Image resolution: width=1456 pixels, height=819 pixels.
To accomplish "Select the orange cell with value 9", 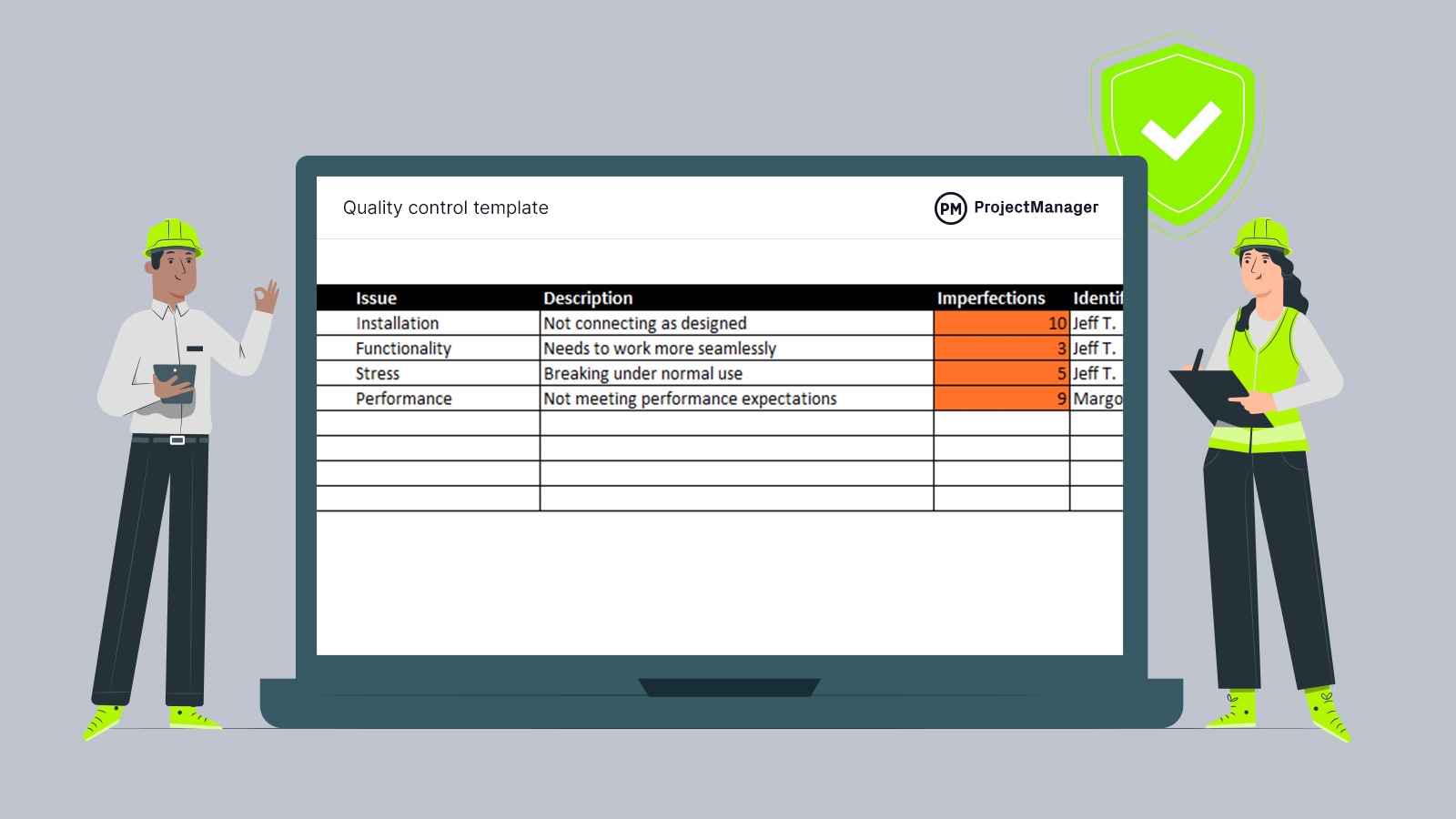I will point(1001,399).
